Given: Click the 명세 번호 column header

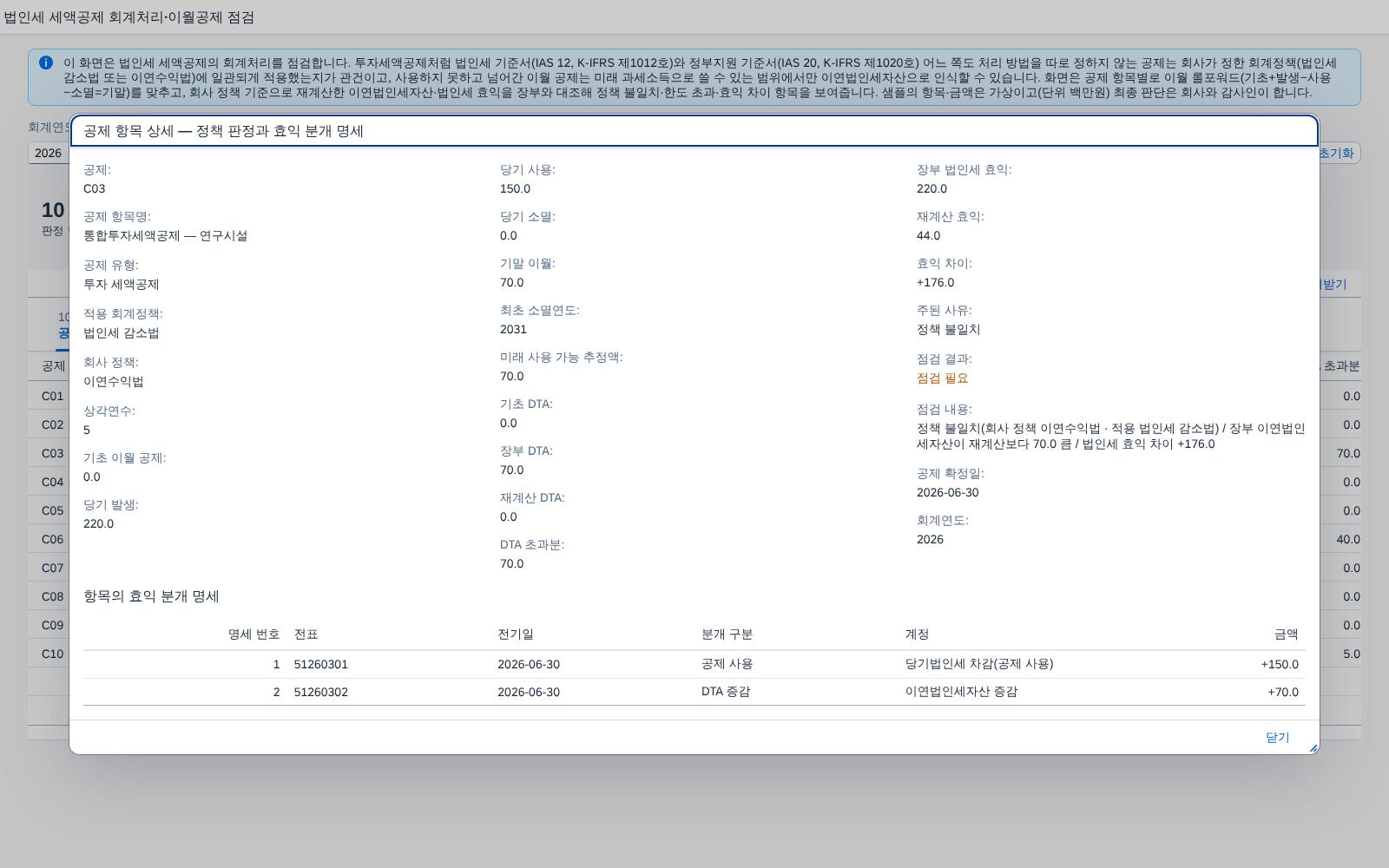Looking at the screenshot, I should click(x=253, y=635).
